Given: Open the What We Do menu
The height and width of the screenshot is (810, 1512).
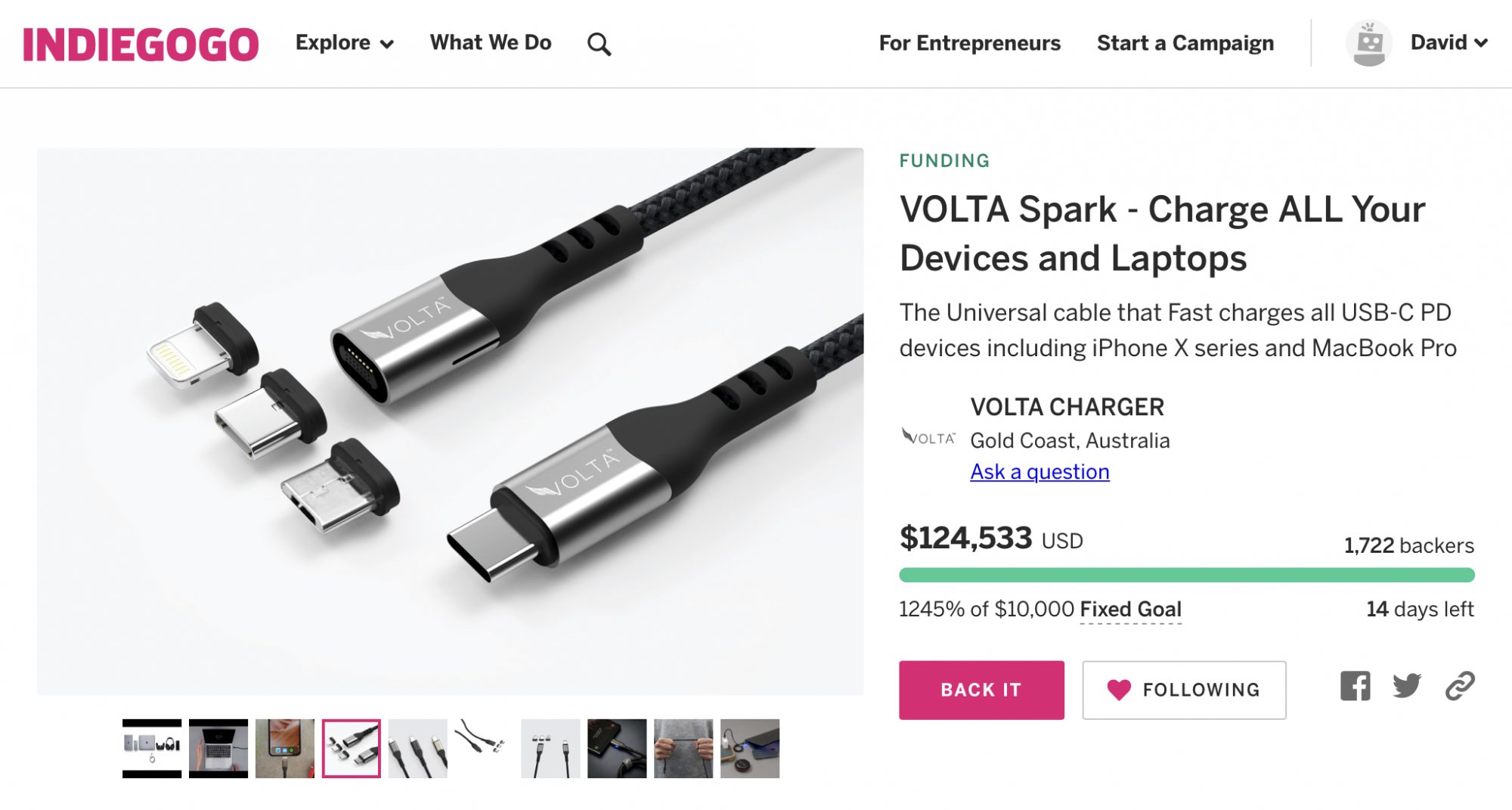Looking at the screenshot, I should pyautogui.click(x=491, y=43).
